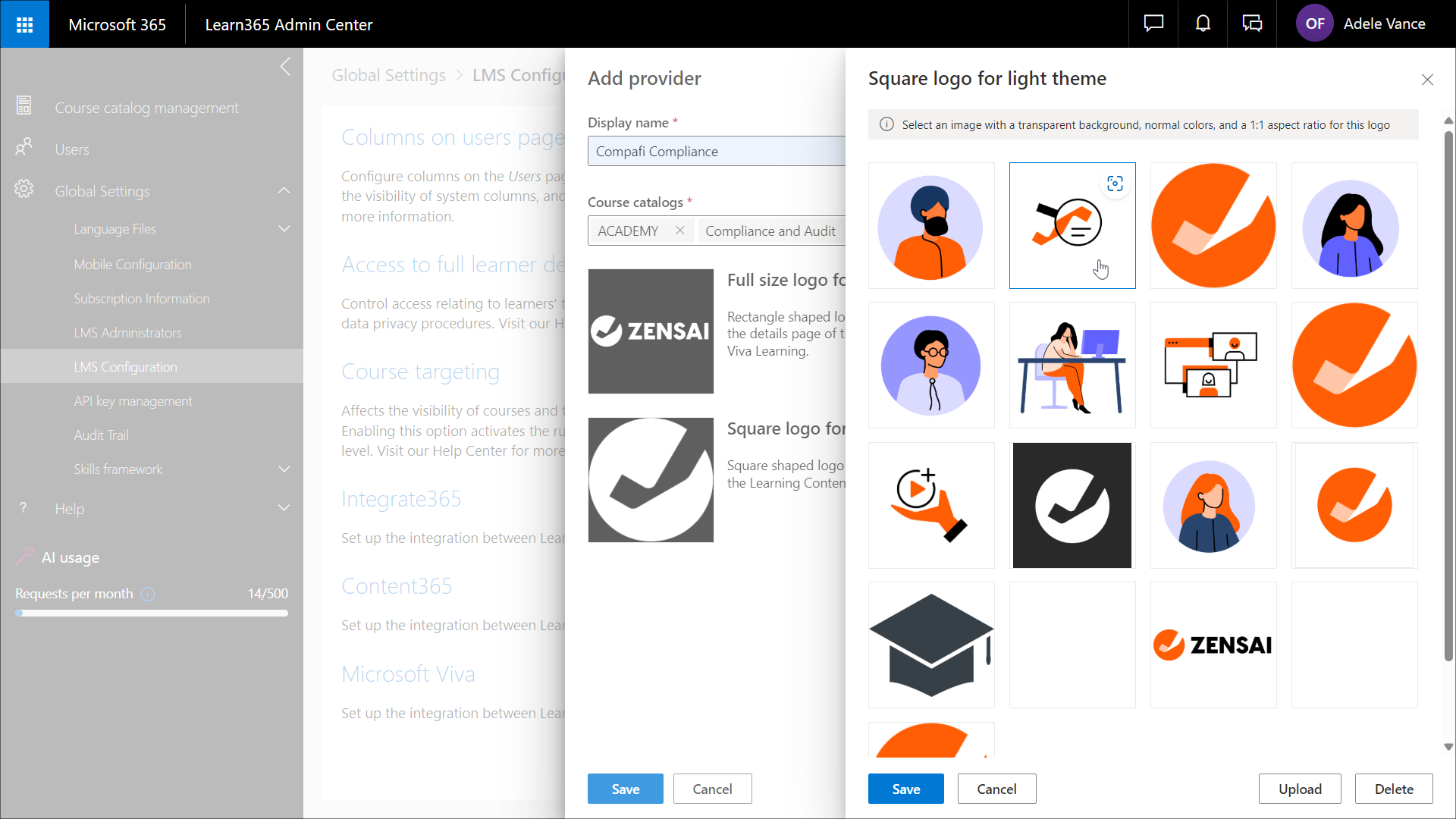This screenshot has width=1456, height=819.
Task: Open the Microsoft 365 app launcher
Action: click(24, 24)
